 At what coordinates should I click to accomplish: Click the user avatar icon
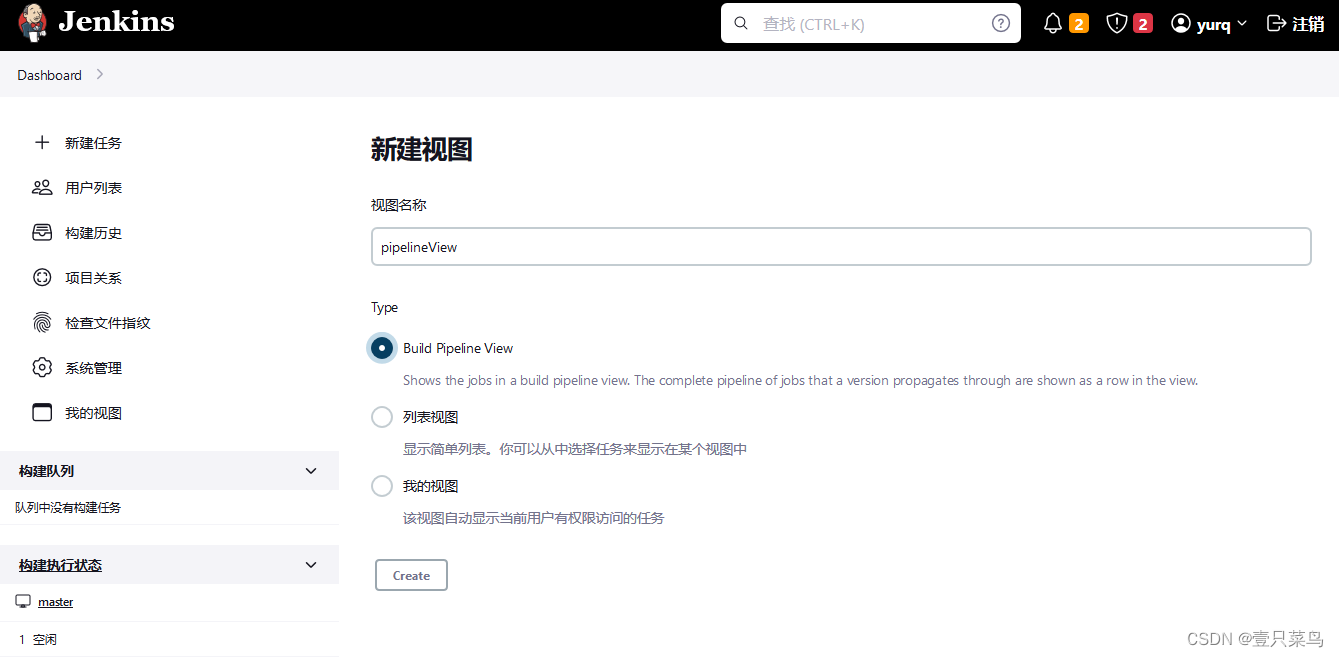pyautogui.click(x=1181, y=23)
